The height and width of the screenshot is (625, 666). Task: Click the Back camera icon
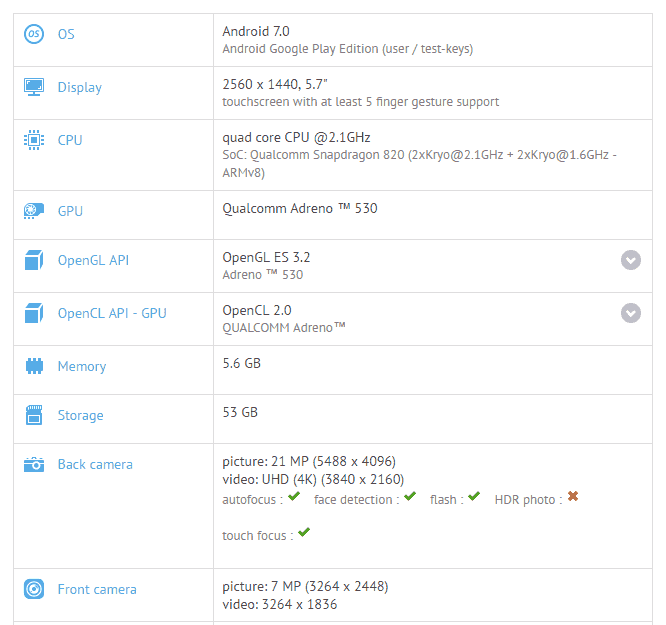point(34,464)
